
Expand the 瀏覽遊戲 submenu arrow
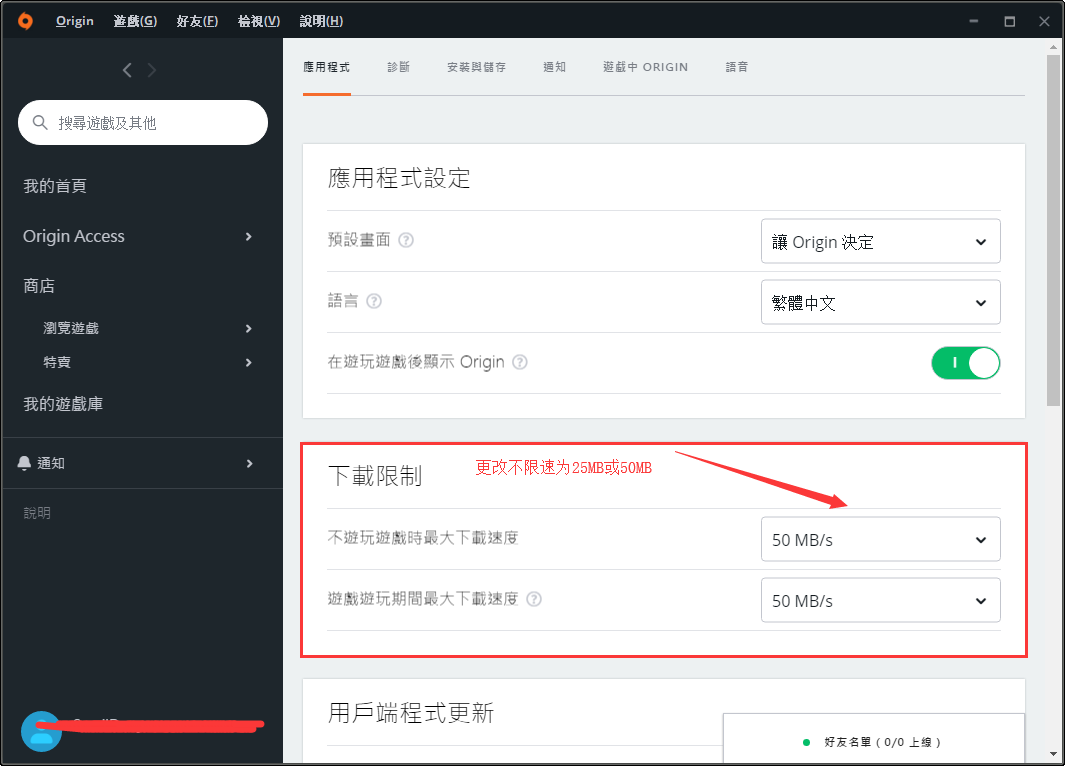pyautogui.click(x=249, y=329)
